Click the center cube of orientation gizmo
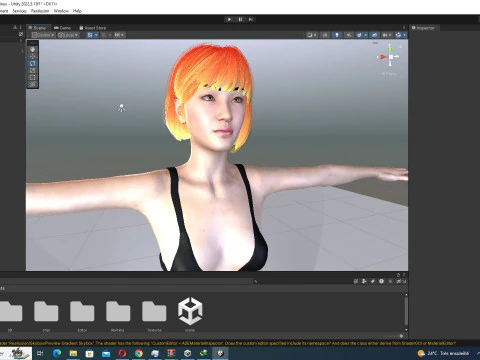The width and height of the screenshot is (480, 360). 391,57
